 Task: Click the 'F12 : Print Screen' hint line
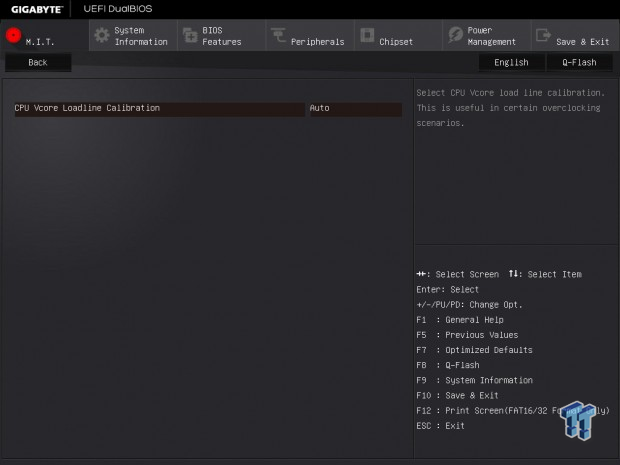(513, 411)
